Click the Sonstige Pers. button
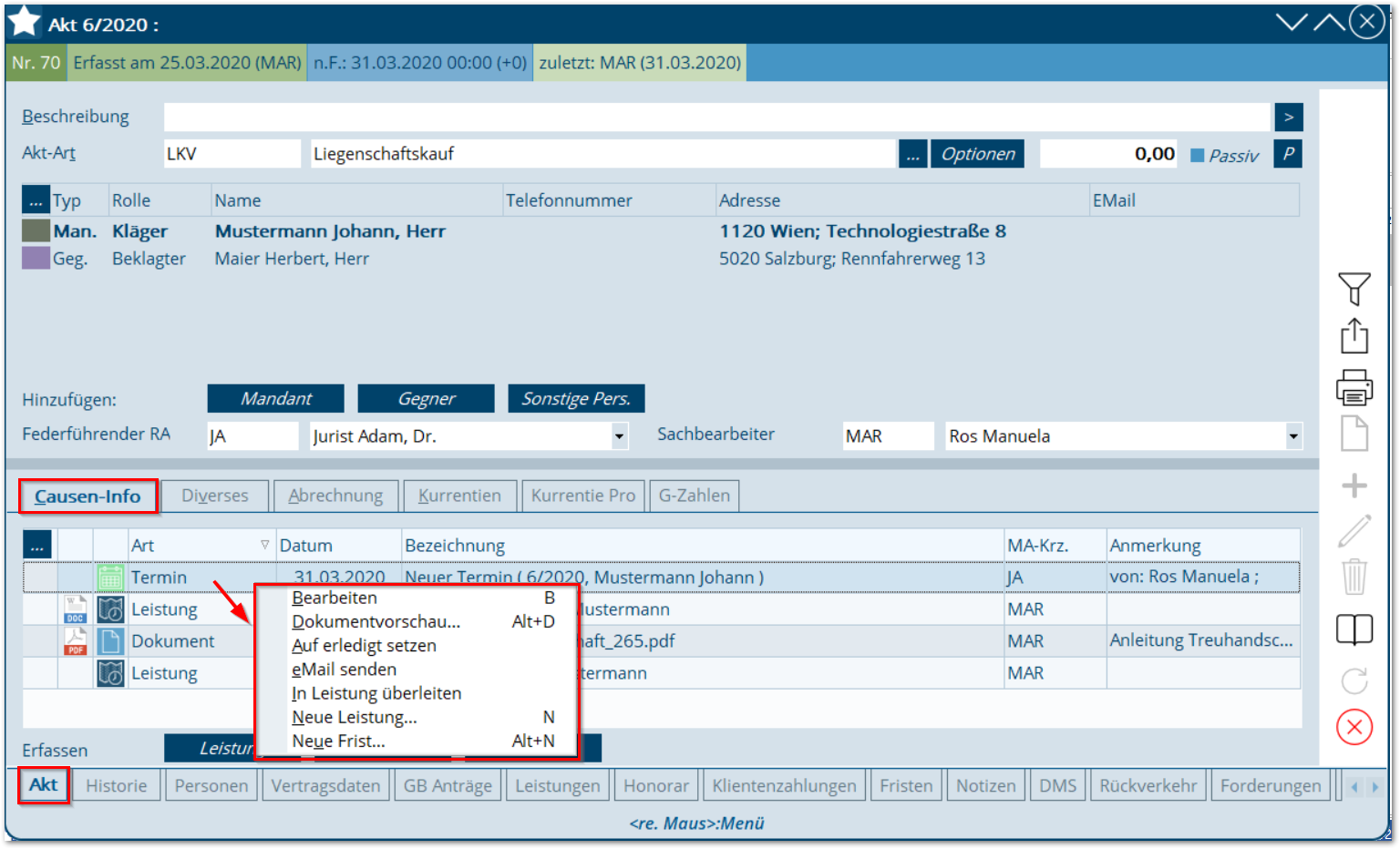The width and height of the screenshot is (1400, 849). click(576, 399)
